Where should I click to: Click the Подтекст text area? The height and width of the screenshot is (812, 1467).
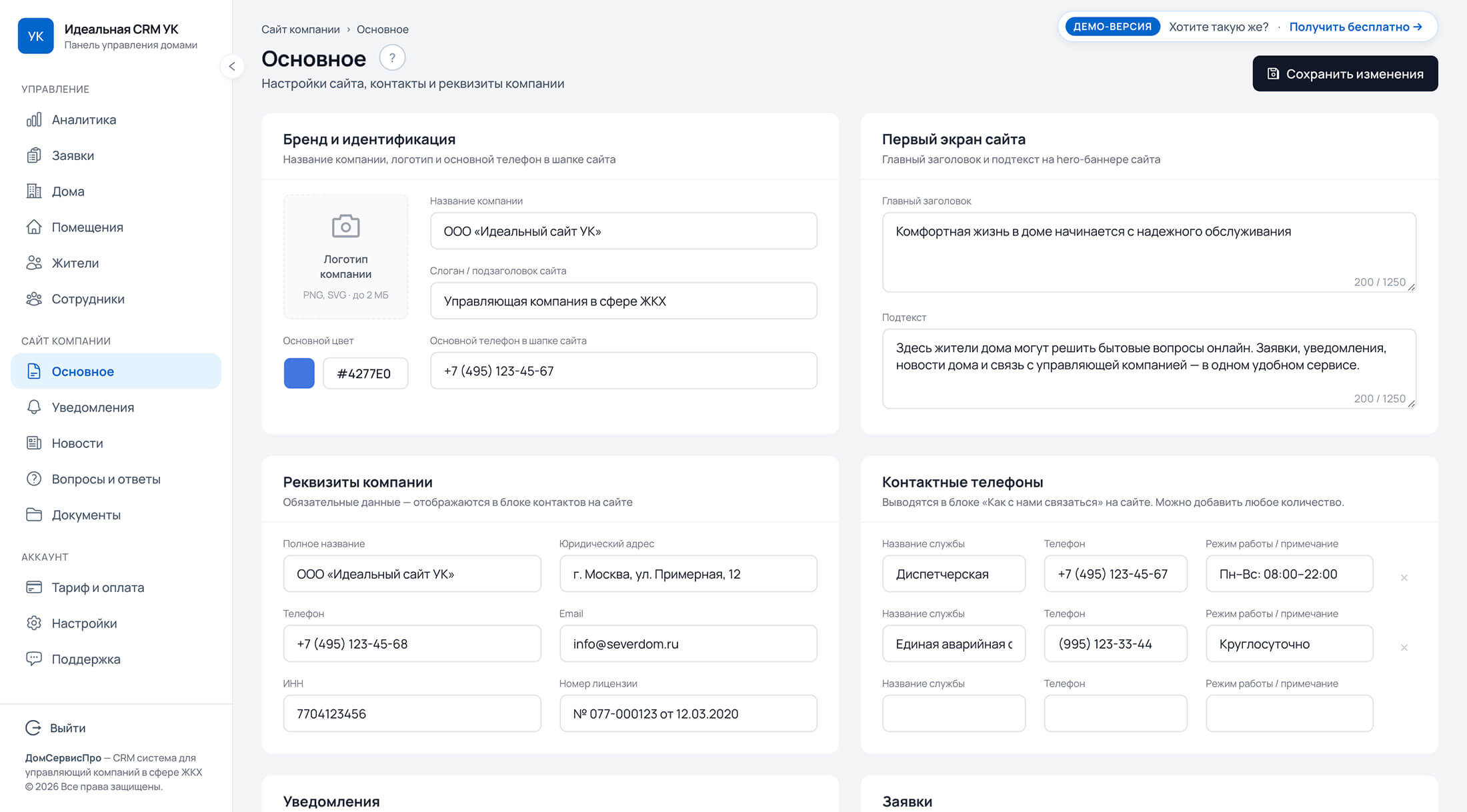[x=1149, y=369]
